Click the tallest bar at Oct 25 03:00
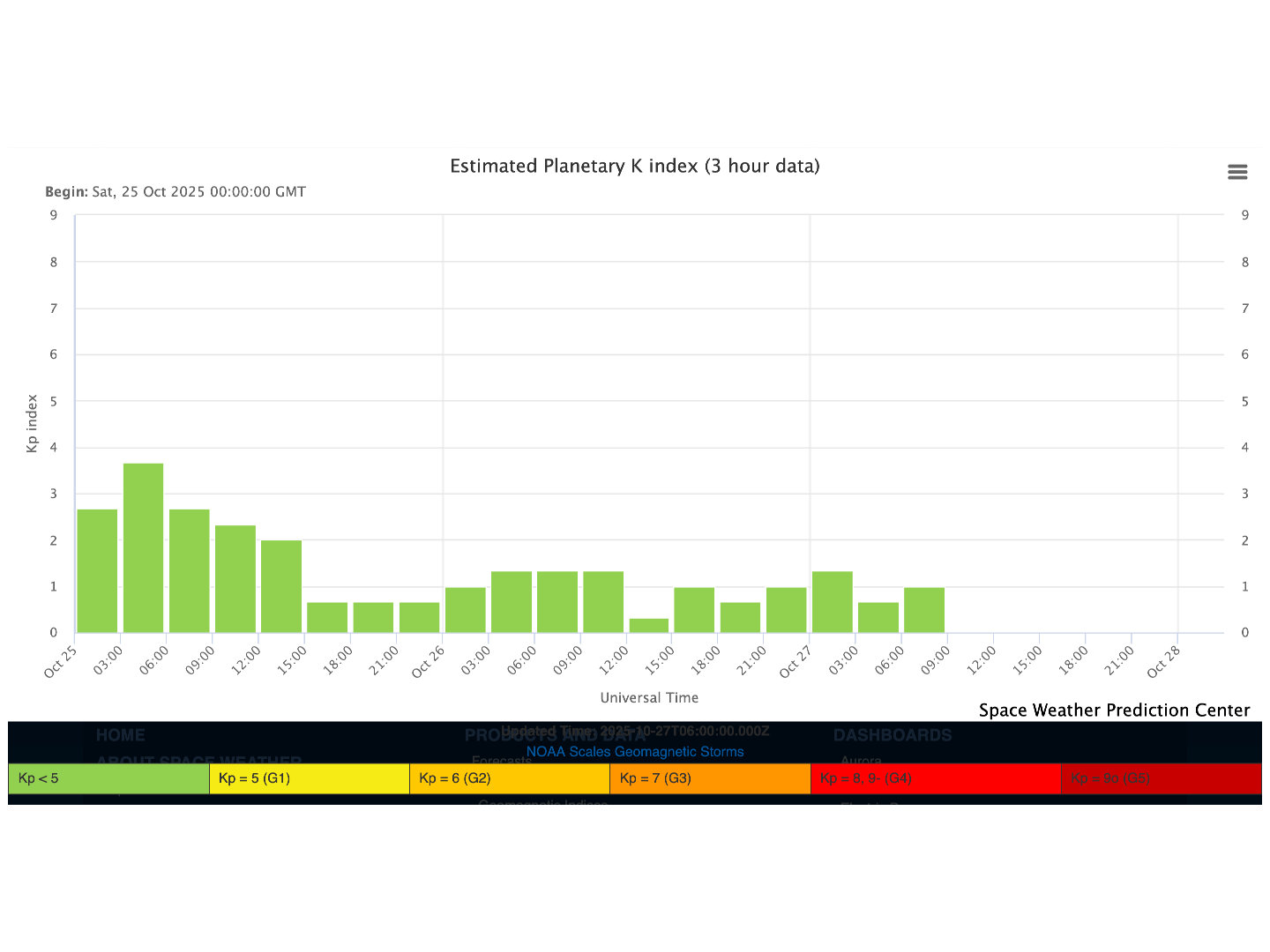The height and width of the screenshot is (952, 1270). [x=143, y=548]
